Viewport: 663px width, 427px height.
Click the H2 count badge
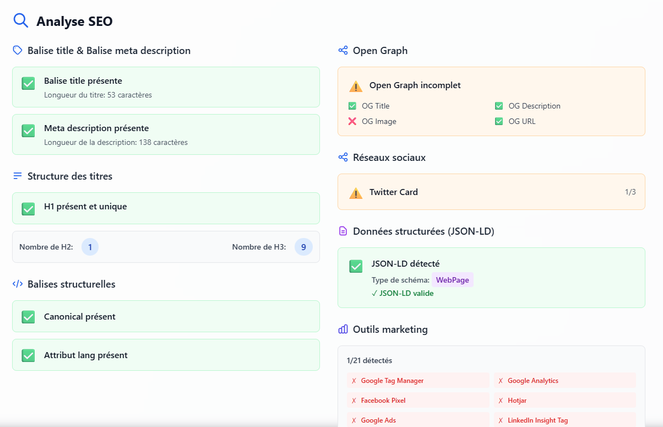pyautogui.click(x=90, y=247)
